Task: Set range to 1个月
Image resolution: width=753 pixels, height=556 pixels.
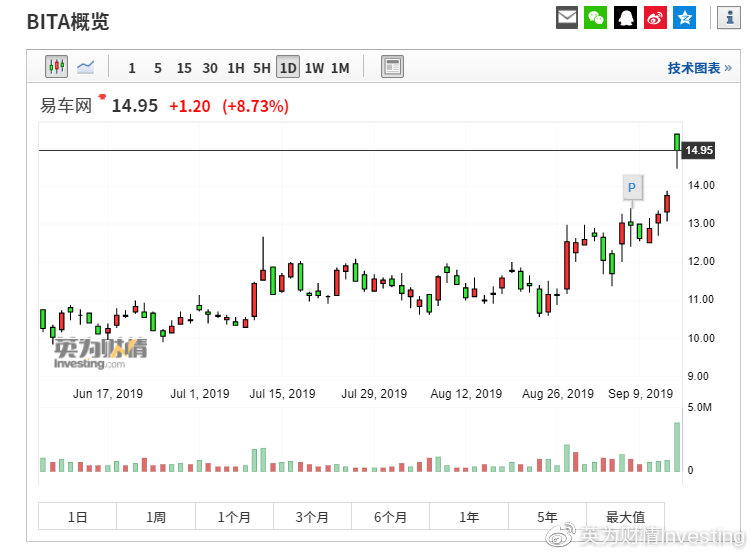Action: pos(234,517)
